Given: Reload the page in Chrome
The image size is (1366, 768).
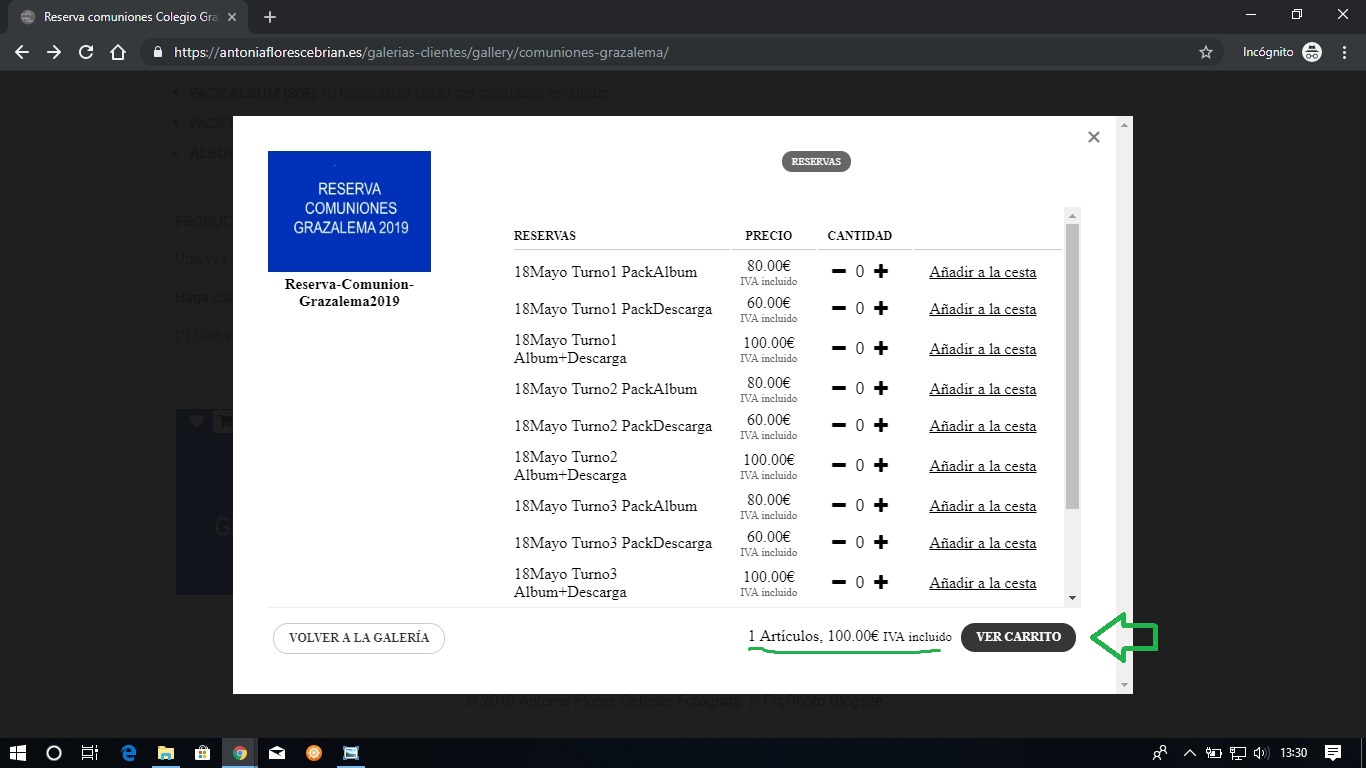Looking at the screenshot, I should click(x=86, y=52).
